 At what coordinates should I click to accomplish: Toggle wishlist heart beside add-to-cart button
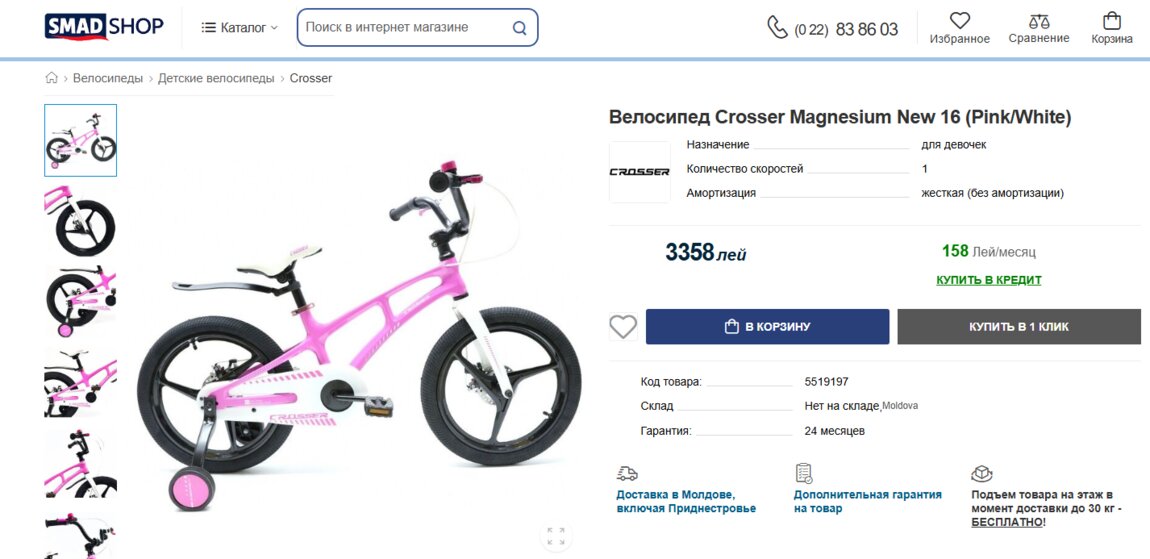pyautogui.click(x=623, y=327)
